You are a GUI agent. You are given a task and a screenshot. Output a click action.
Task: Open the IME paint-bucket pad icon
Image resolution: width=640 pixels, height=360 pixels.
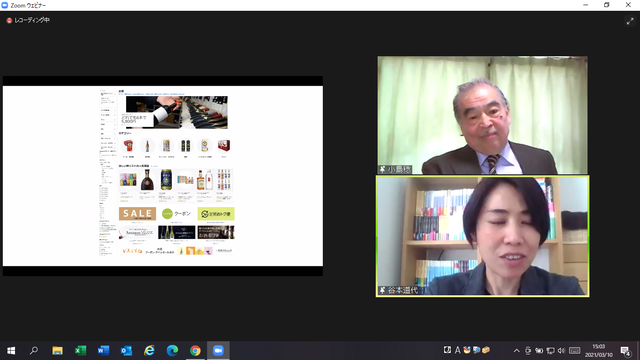[x=467, y=350]
